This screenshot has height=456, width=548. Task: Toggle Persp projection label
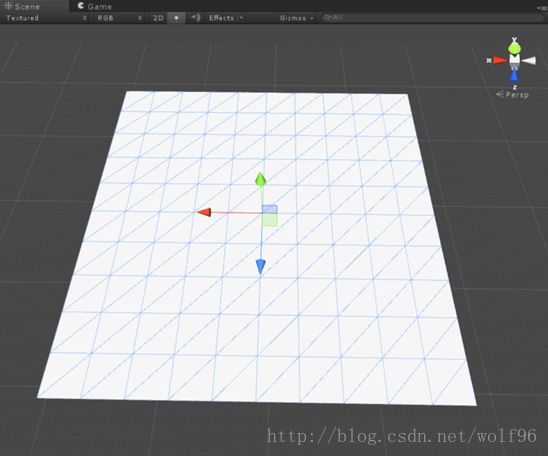(512, 95)
